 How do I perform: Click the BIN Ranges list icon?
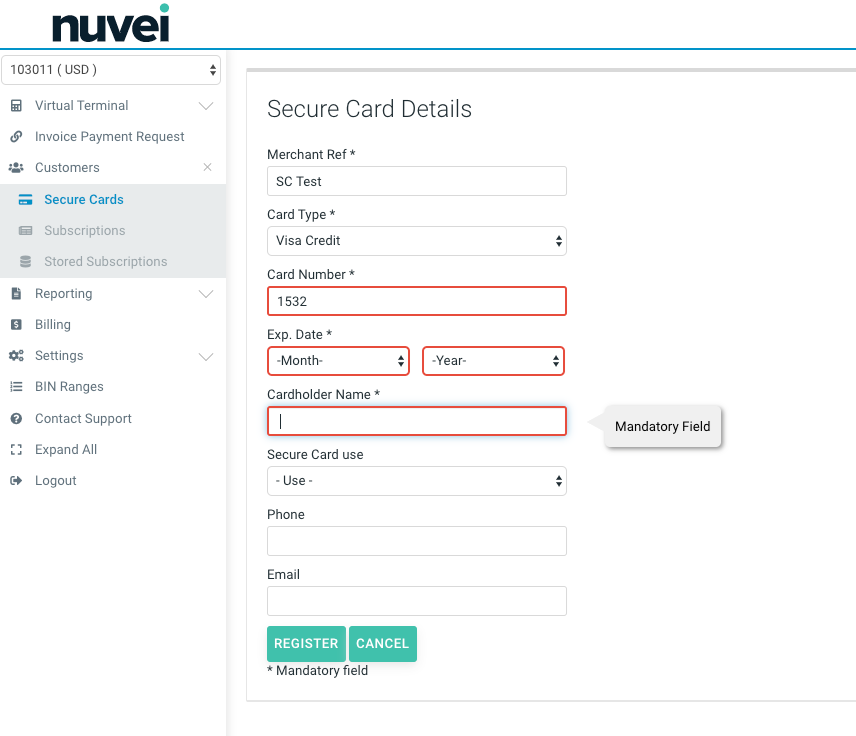coord(16,387)
